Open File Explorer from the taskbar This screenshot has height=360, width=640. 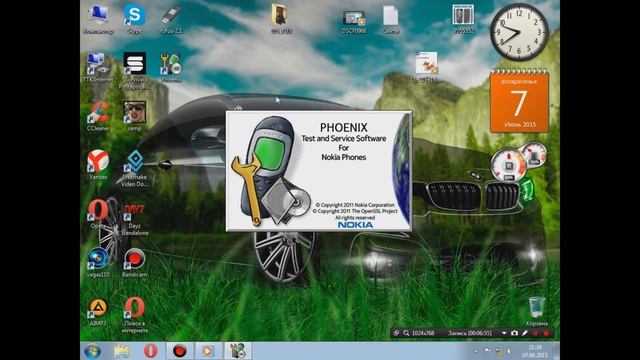coord(122,351)
